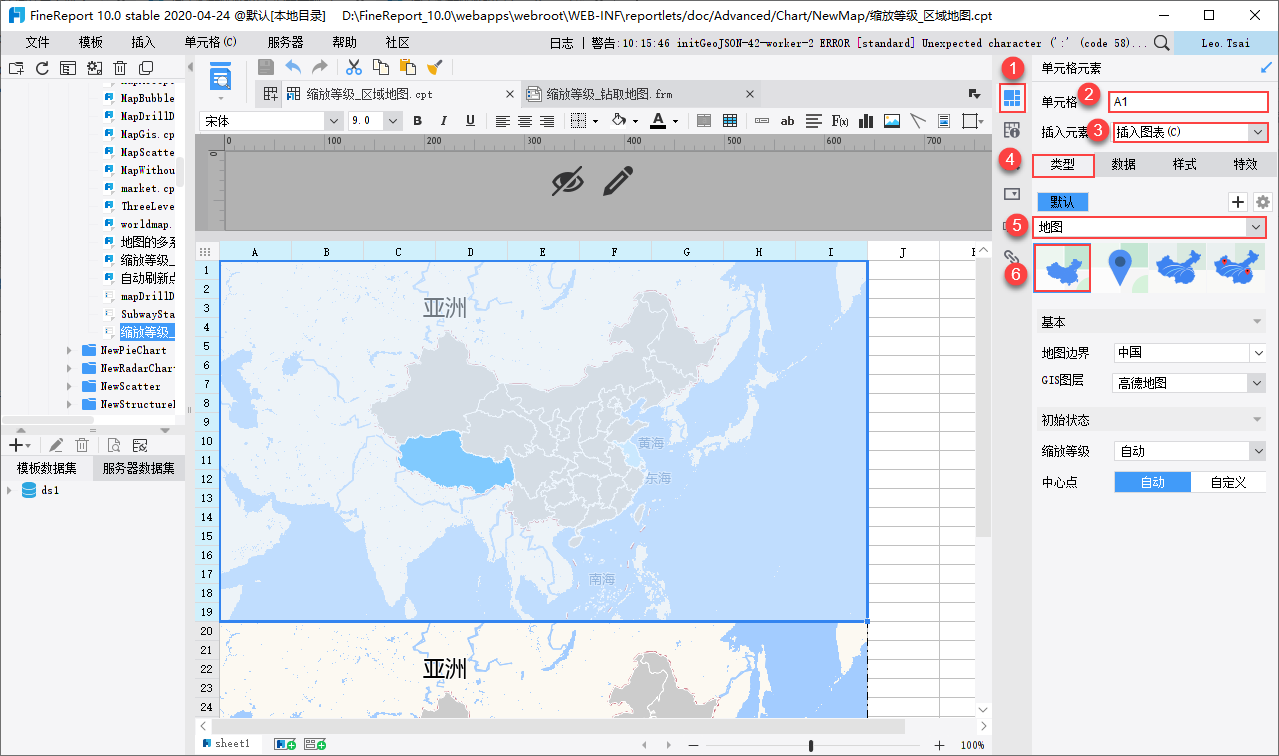
Task: Expand the NewPieChart folder
Action: [69, 351]
